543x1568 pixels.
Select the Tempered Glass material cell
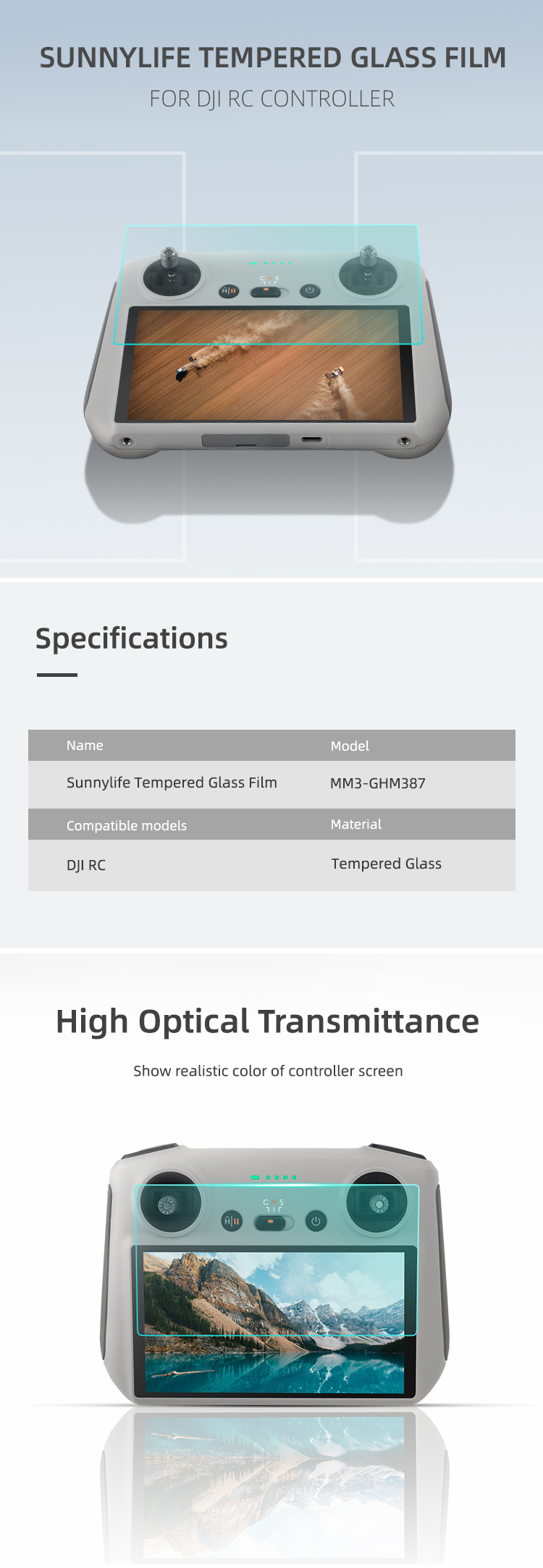click(387, 864)
